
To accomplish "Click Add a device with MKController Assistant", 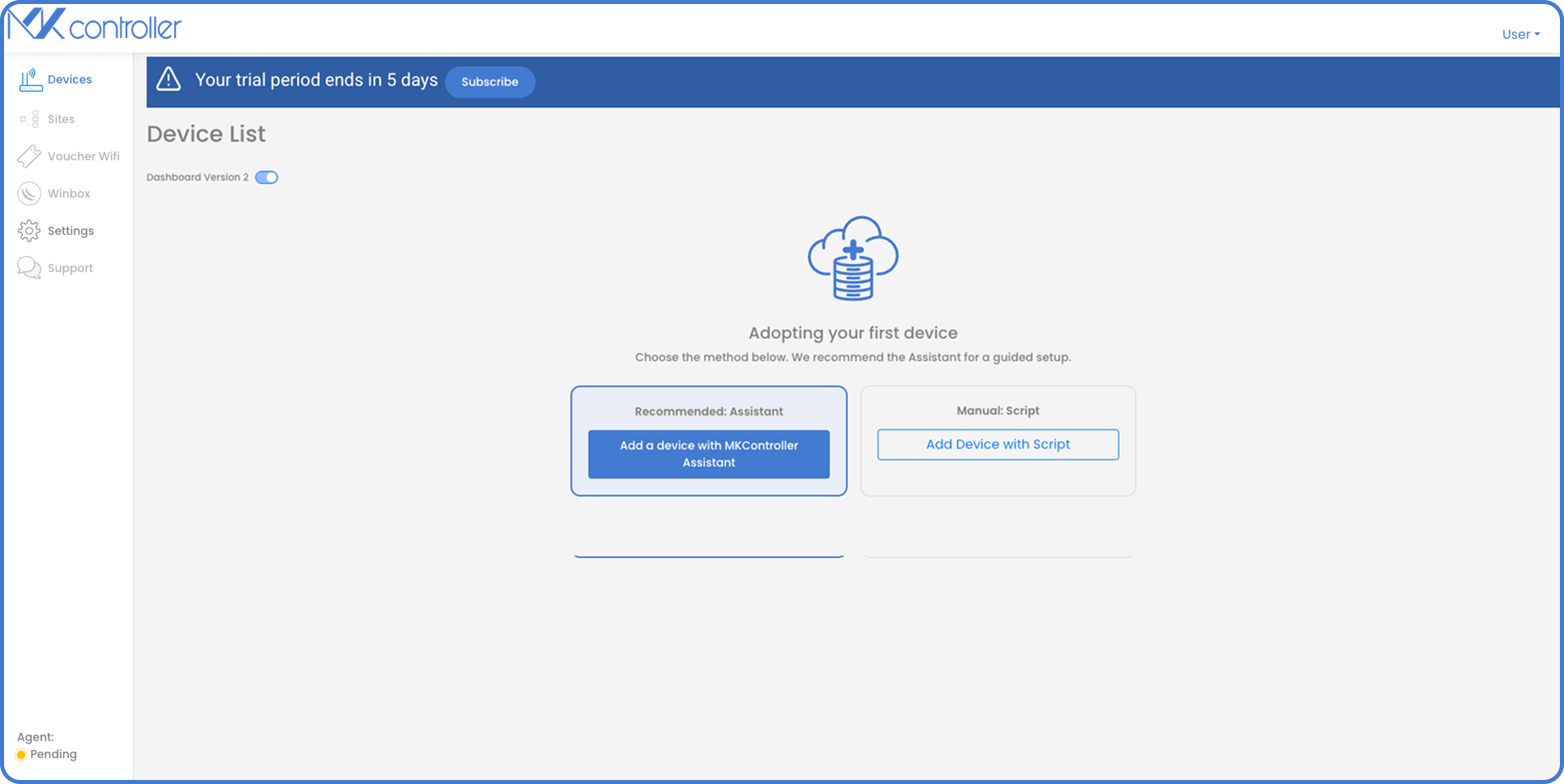I will 708,454.
